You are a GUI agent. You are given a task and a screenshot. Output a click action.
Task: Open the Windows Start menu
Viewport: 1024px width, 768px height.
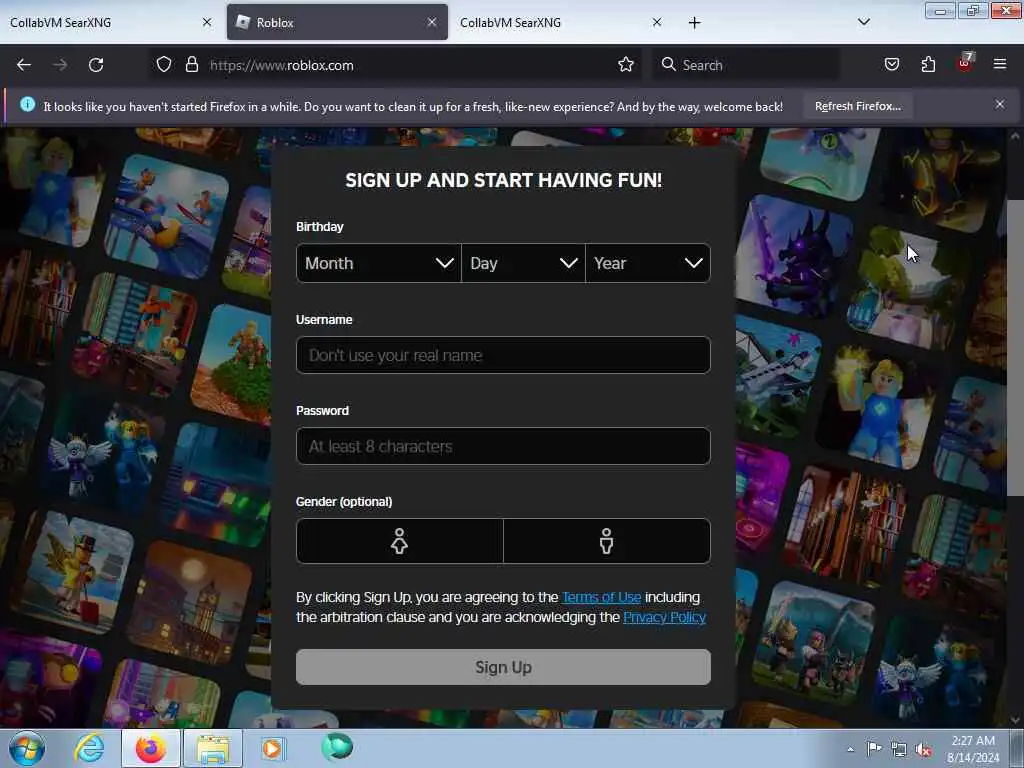tap(27, 748)
